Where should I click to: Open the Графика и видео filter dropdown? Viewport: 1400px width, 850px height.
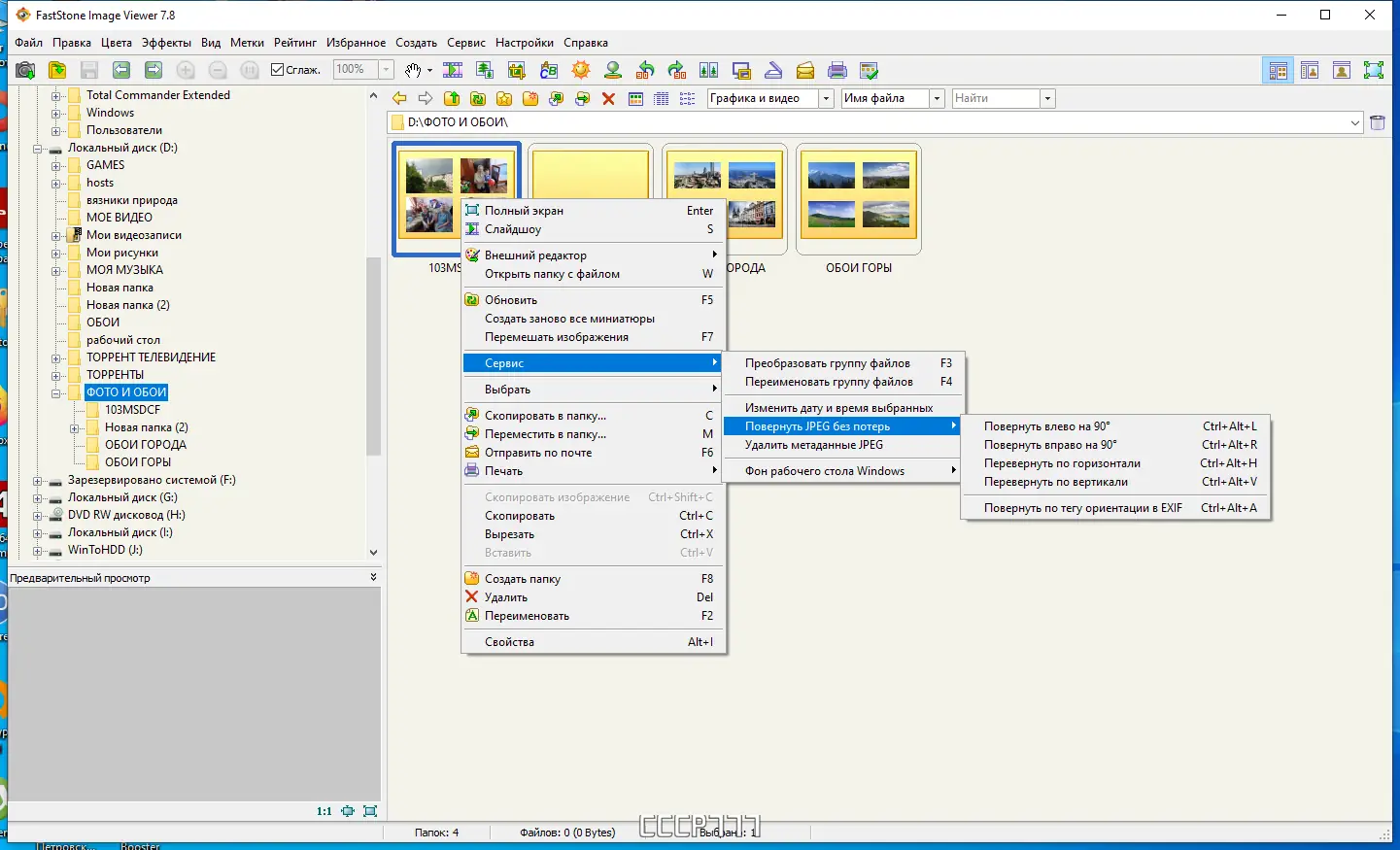pyautogui.click(x=826, y=98)
